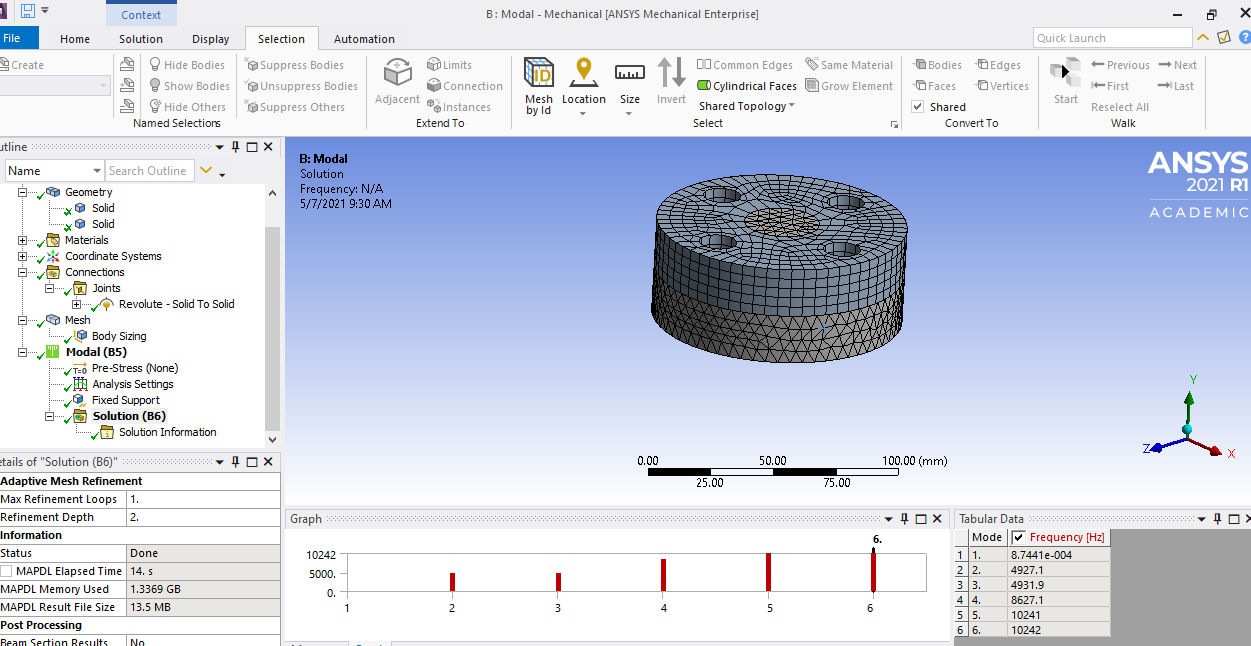Select the Pre-Stress (None) tree item
Screen dimensions: 1251x646
click(135, 368)
